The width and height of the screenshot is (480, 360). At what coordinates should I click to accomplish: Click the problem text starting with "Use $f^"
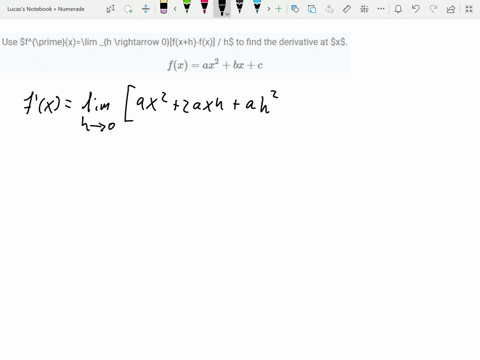tap(175, 42)
